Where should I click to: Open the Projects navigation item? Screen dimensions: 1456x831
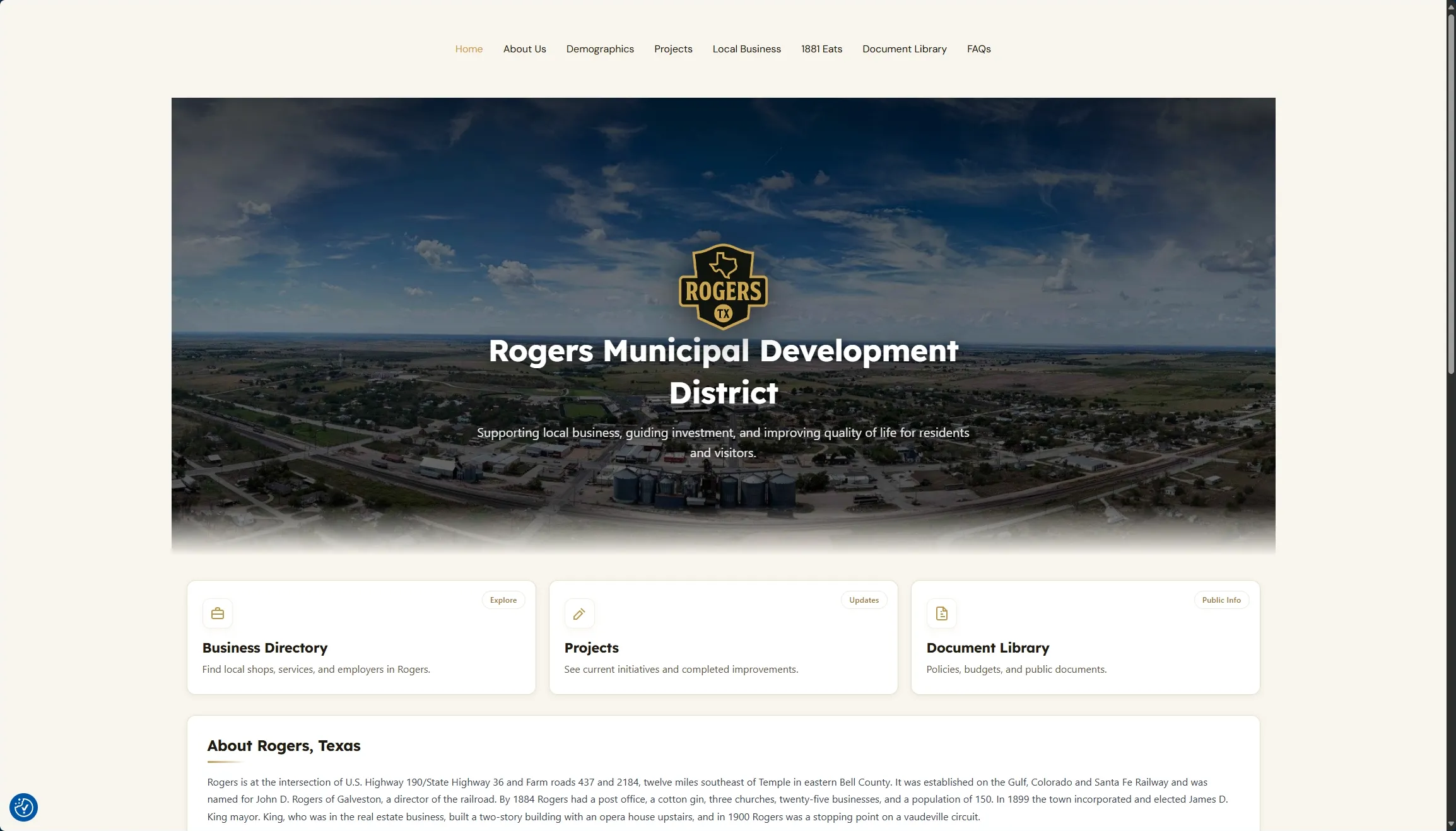(x=673, y=49)
